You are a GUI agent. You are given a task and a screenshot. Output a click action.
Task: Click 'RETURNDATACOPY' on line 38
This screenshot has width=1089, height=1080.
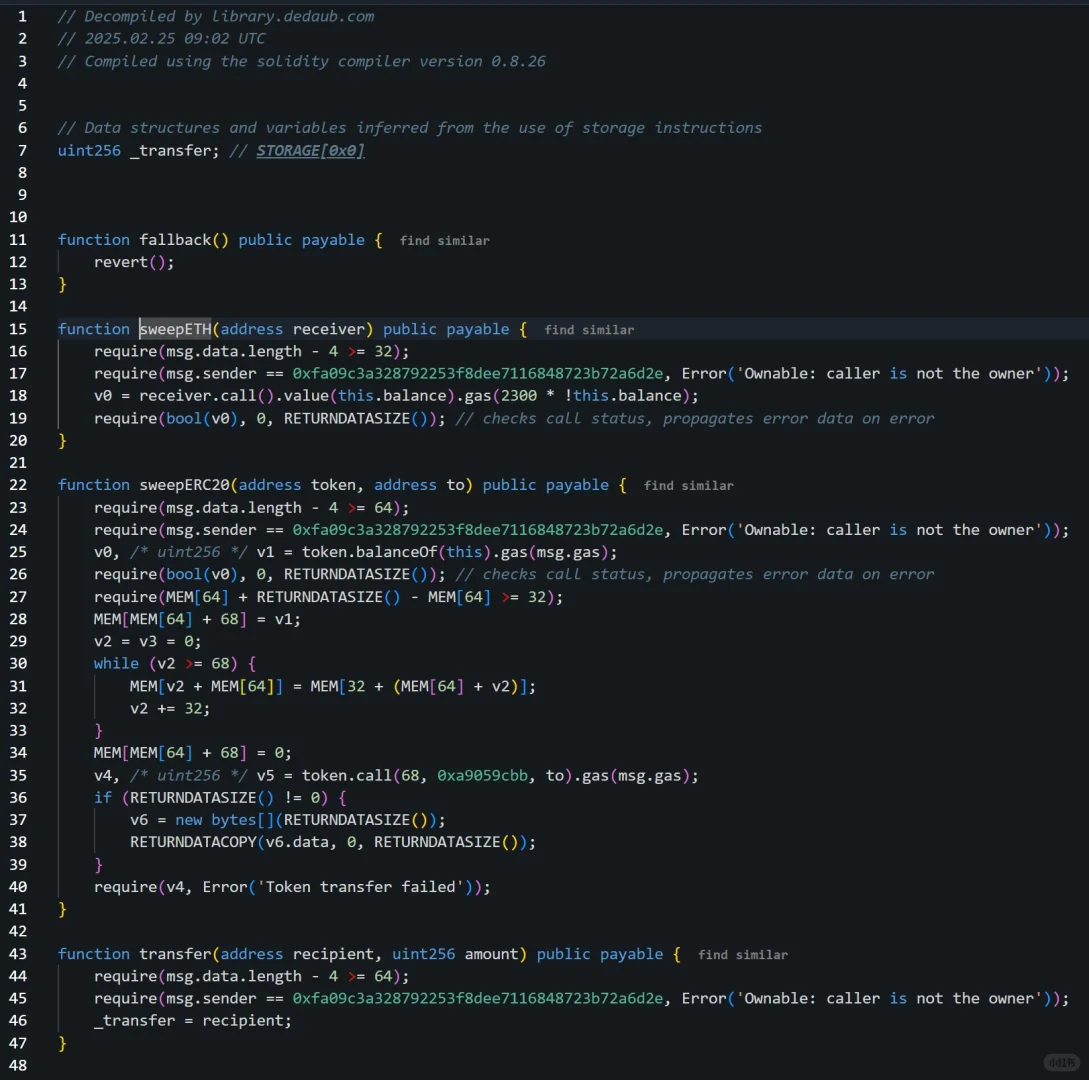[193, 842]
